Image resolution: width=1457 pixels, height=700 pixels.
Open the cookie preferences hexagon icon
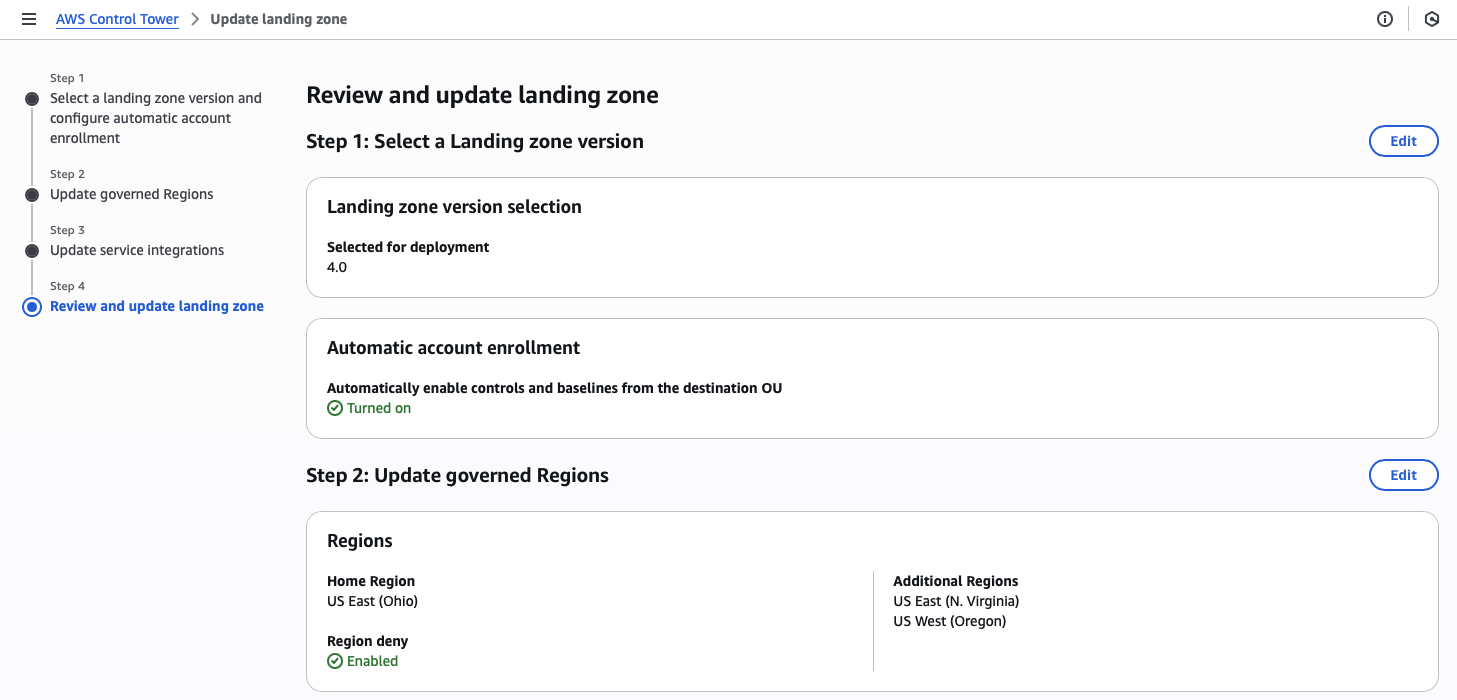[1432, 18]
